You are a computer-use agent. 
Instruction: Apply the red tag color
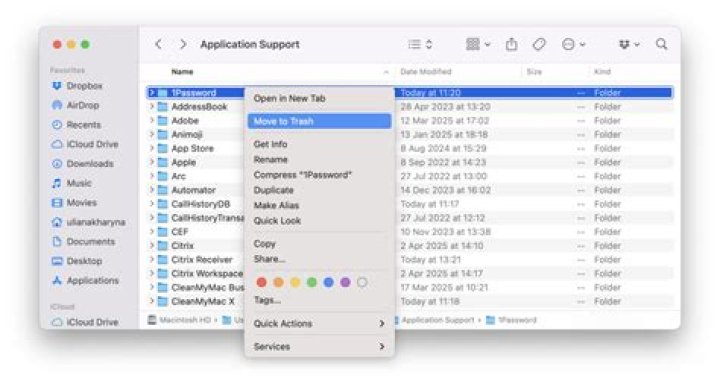(x=261, y=282)
